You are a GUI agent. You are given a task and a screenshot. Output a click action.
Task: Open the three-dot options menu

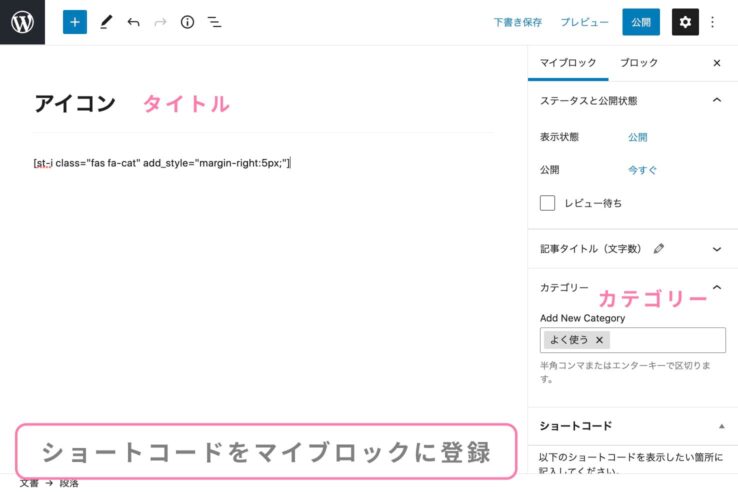[x=712, y=22]
